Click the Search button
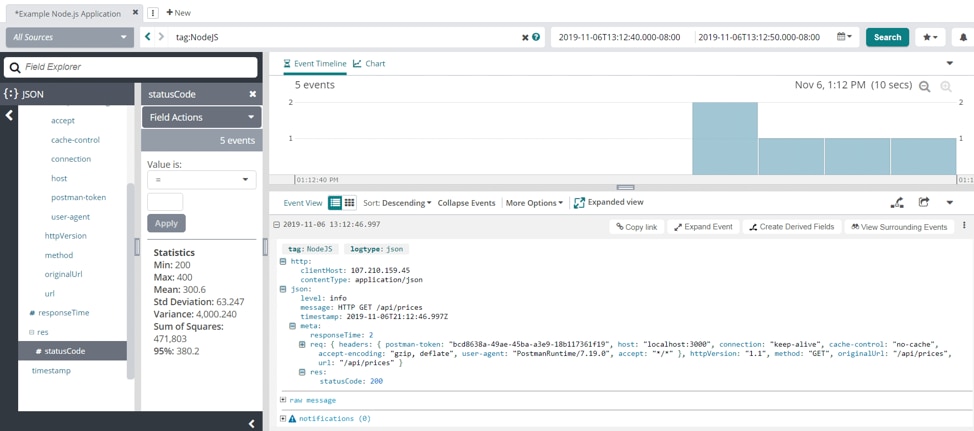Image resolution: width=974 pixels, height=431 pixels. point(887,37)
